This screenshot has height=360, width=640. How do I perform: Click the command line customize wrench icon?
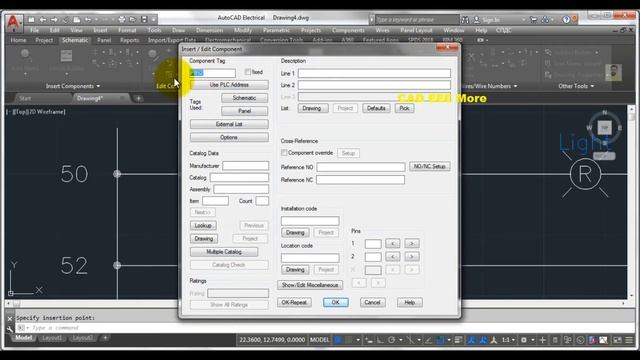pyautogui.click(x=10, y=329)
